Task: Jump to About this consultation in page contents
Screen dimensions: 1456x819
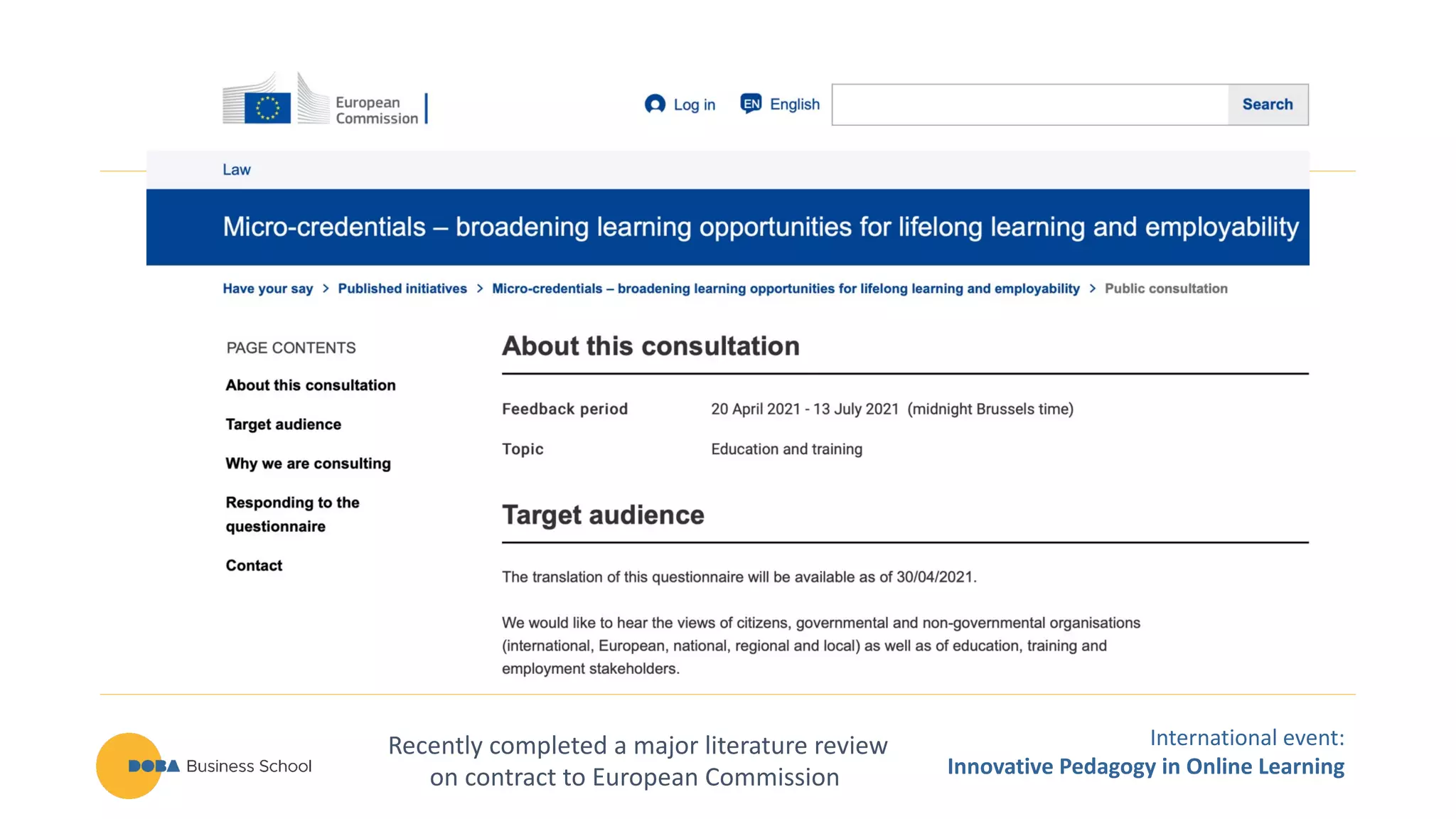Action: coord(311,385)
